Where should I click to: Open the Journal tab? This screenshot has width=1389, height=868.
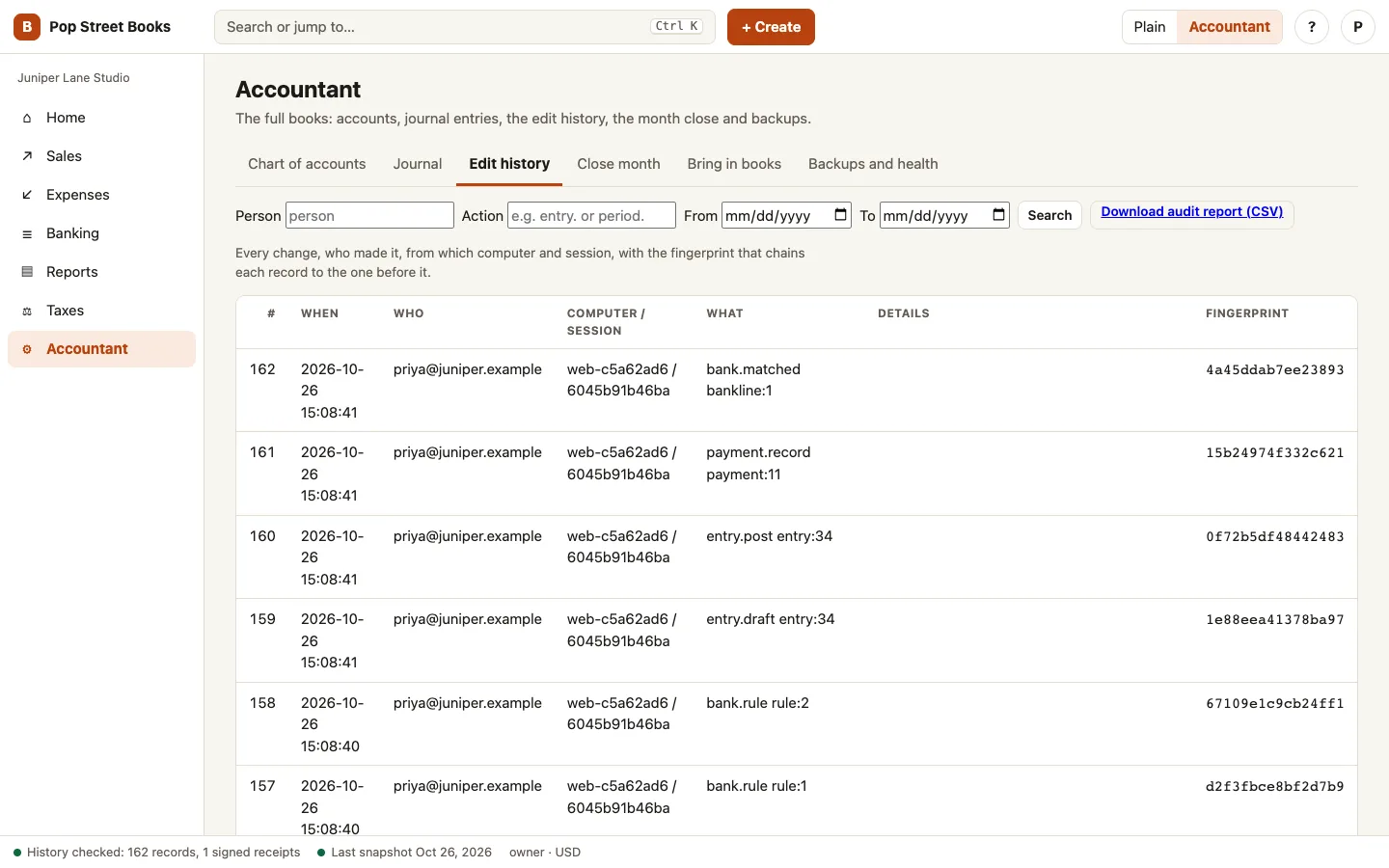pyautogui.click(x=418, y=164)
